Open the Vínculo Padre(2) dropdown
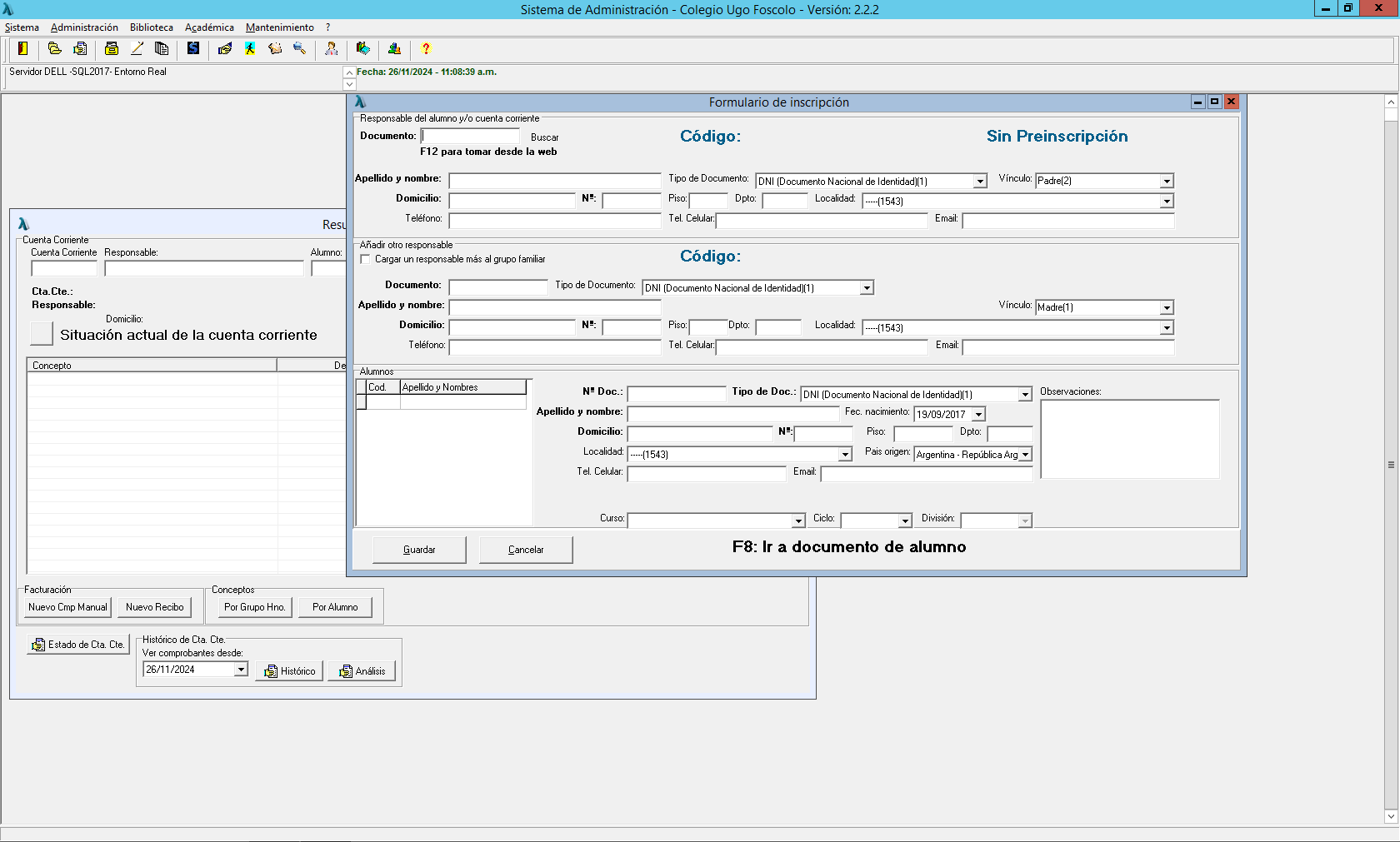 [x=1167, y=181]
